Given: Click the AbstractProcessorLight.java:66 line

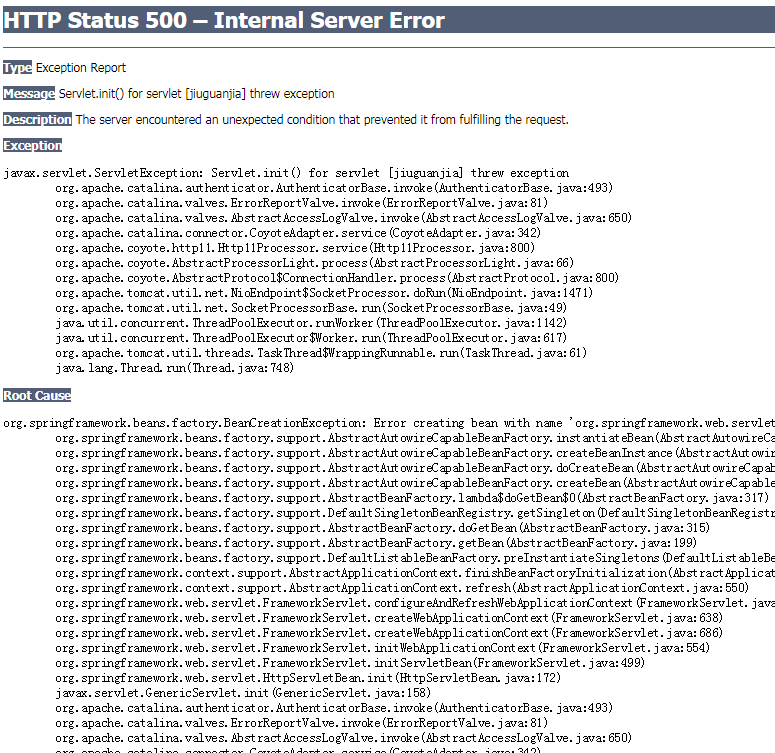Looking at the screenshot, I should [x=314, y=263].
